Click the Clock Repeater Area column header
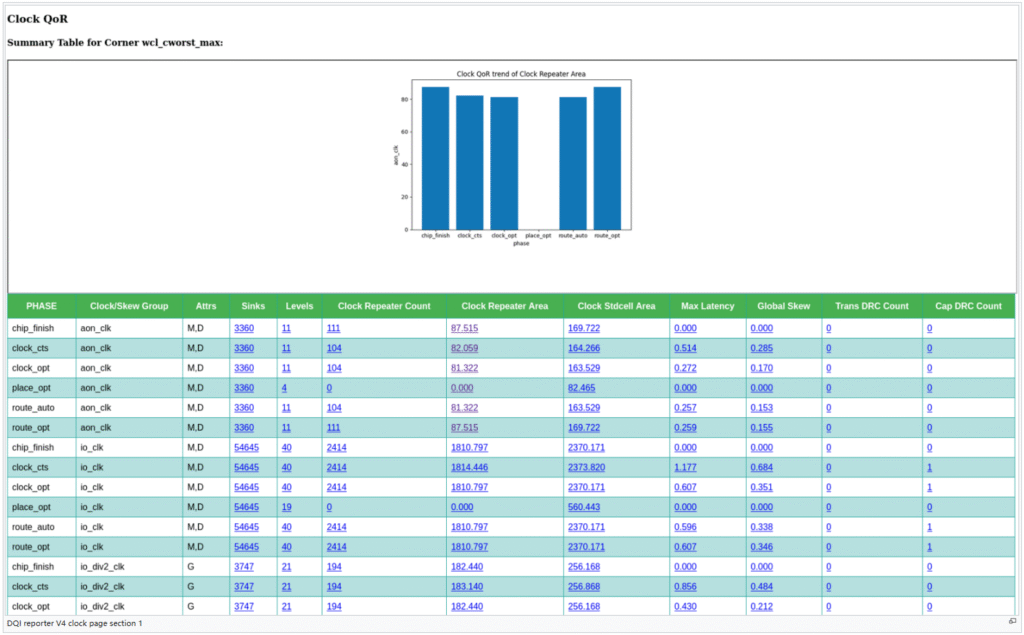 506,306
